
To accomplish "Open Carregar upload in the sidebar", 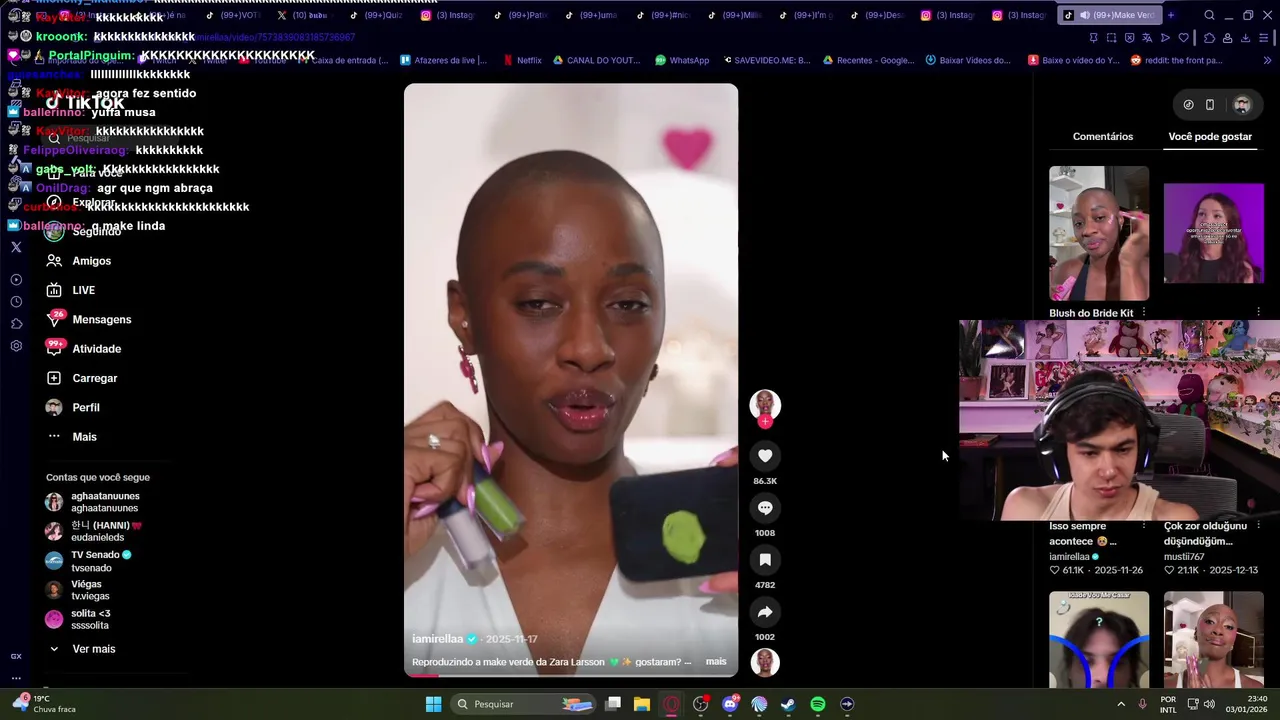I will tap(81, 378).
